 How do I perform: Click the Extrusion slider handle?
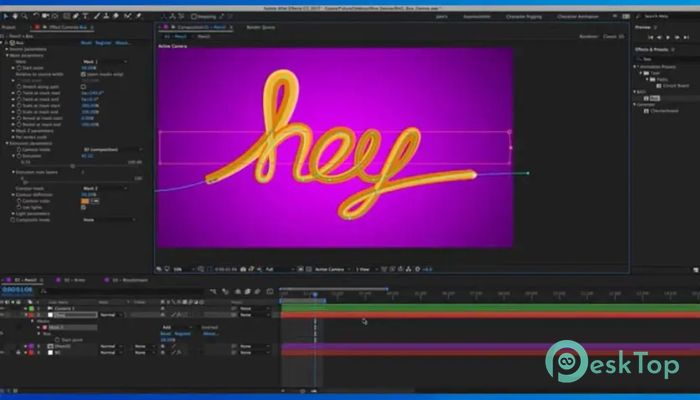click(x=73, y=166)
